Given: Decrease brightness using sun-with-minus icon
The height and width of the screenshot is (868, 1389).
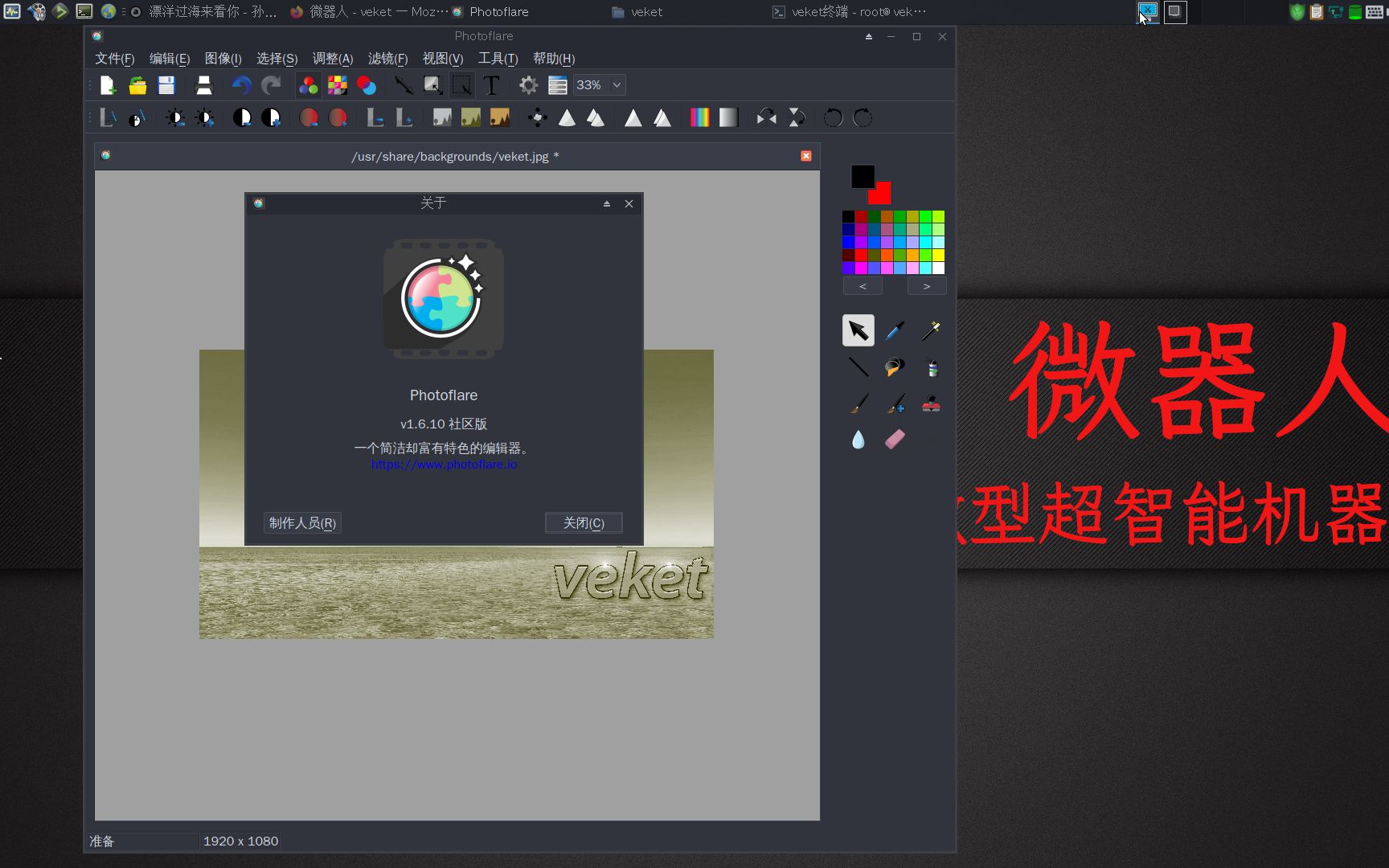Looking at the screenshot, I should 174,118.
